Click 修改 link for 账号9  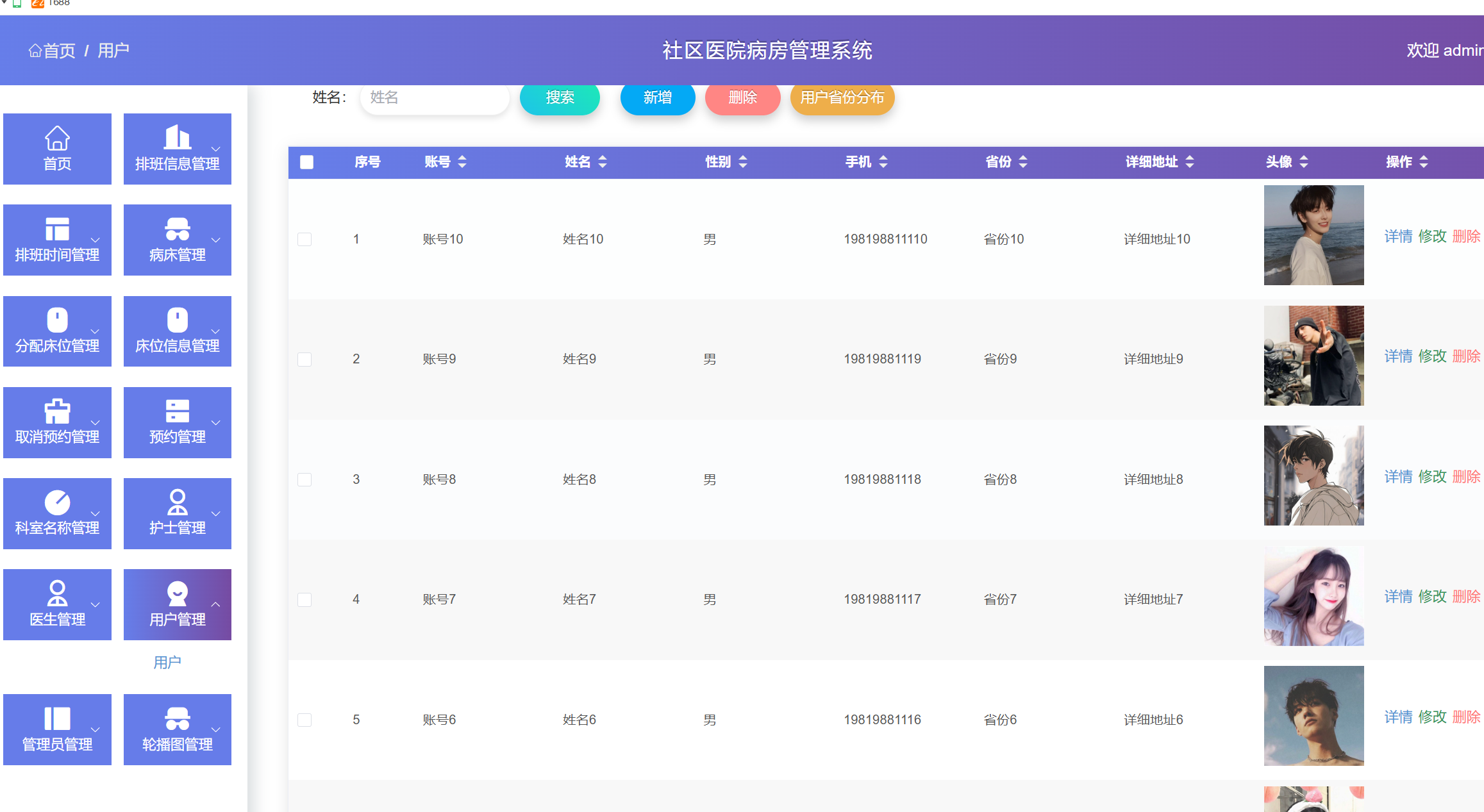point(1432,356)
